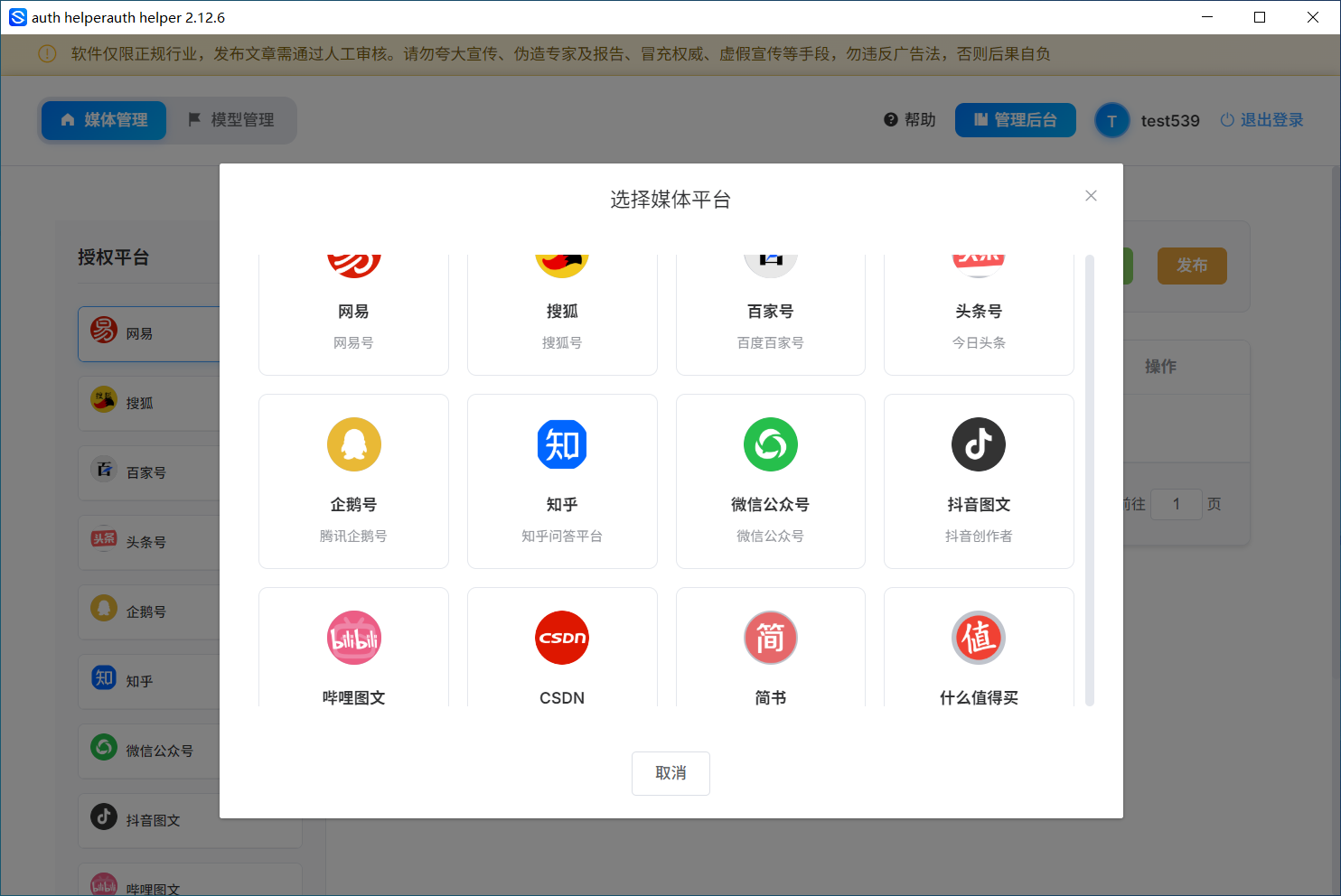Click the auth helper title bar app icon
This screenshot has height=896, width=1341.
click(x=18, y=17)
